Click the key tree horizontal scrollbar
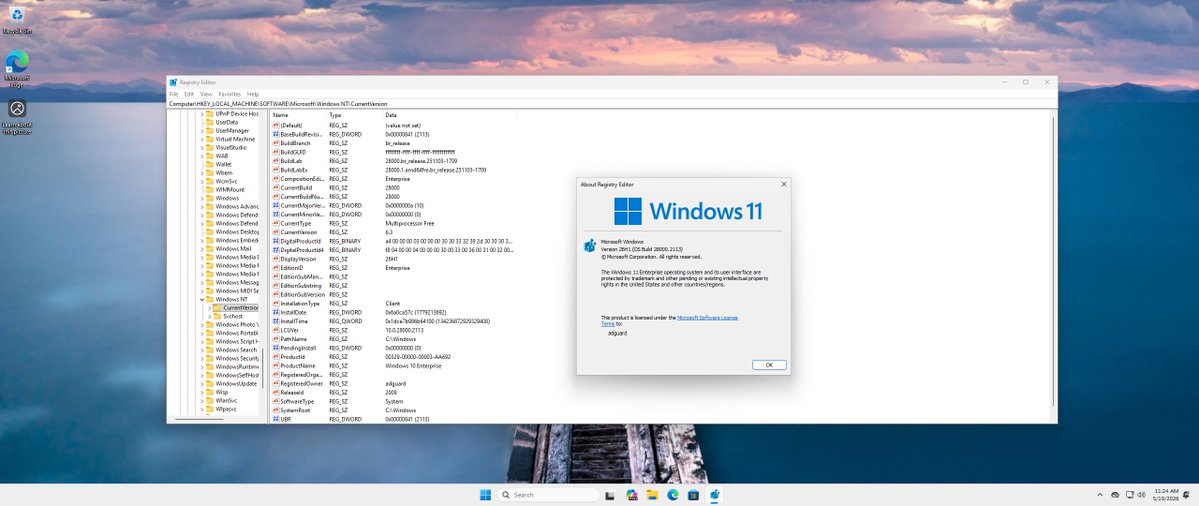 (x=199, y=419)
